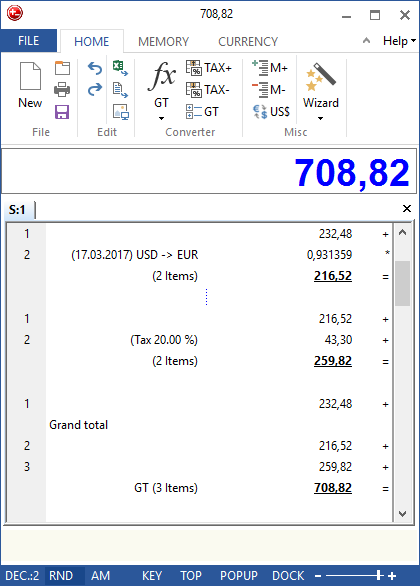
Task: Close the S:1 tape panel
Action: point(407,209)
